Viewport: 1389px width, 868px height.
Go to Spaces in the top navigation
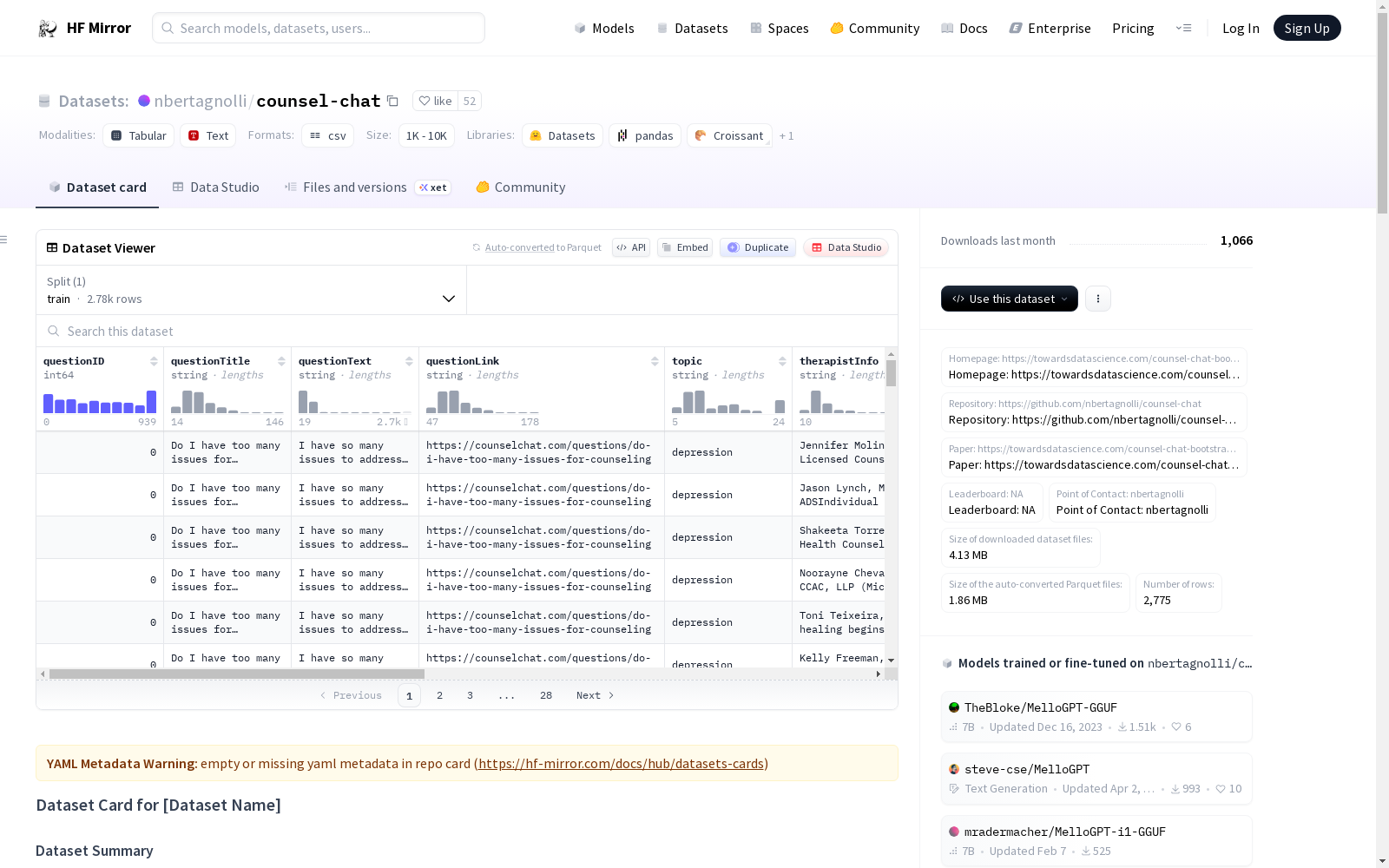tap(780, 28)
